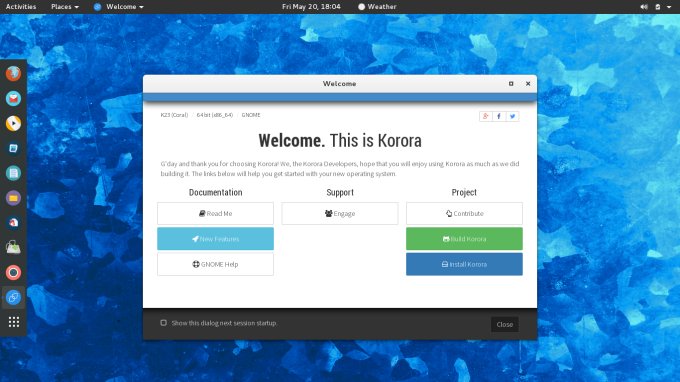Open the Places menu
The image size is (680, 382).
click(65, 7)
